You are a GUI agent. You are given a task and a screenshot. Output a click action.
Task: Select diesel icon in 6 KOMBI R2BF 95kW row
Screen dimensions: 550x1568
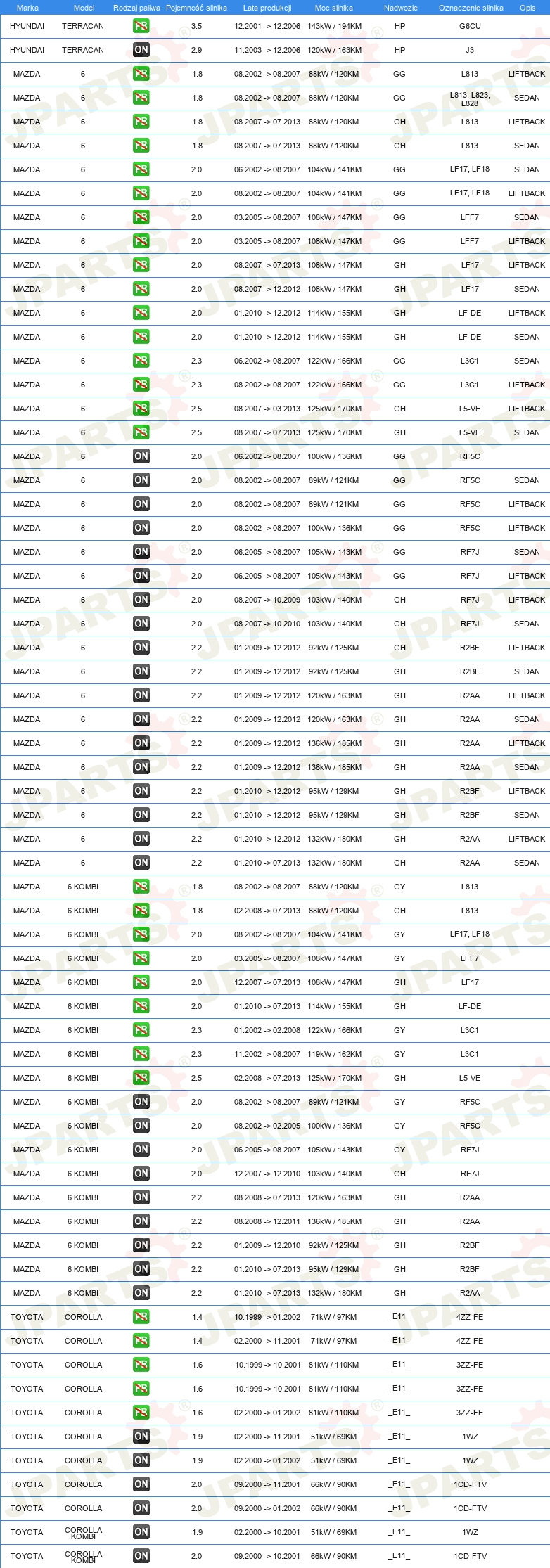pos(141,1269)
